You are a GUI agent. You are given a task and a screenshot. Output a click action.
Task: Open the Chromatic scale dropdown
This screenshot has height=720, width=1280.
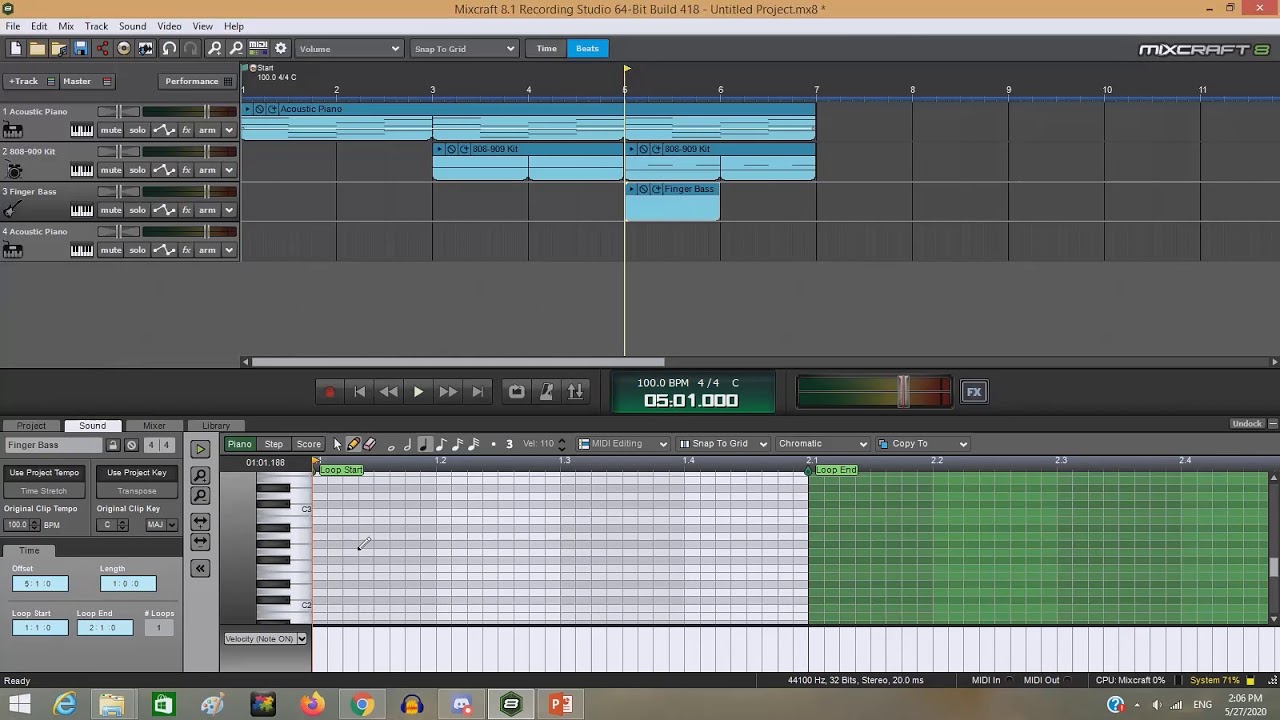point(822,444)
